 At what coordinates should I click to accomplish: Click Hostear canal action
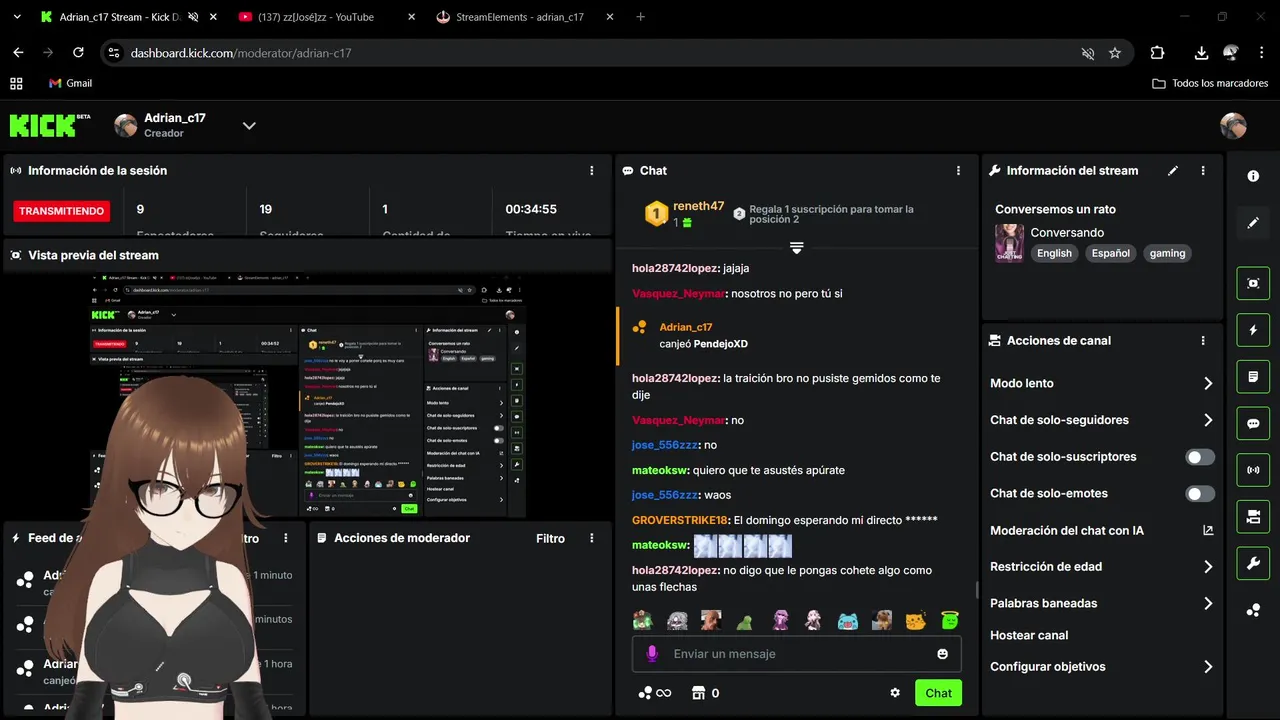point(1029,636)
